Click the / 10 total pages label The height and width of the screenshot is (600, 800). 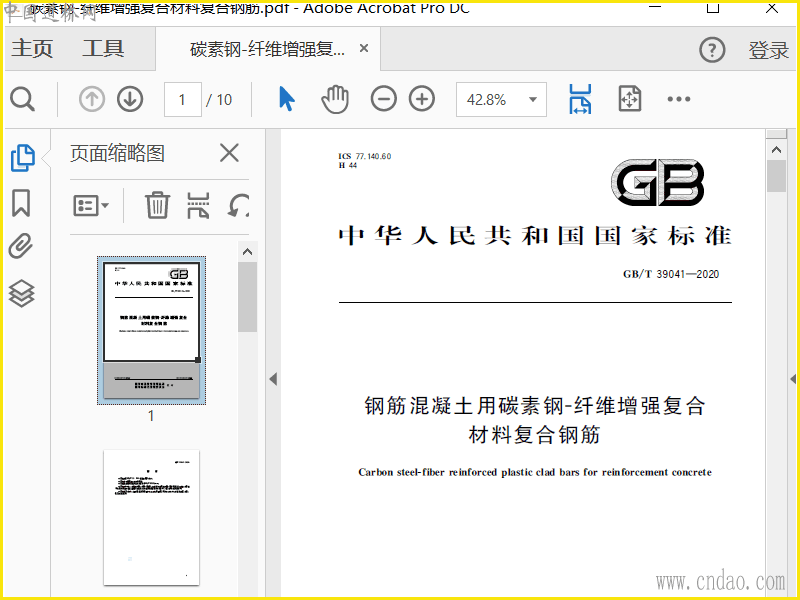click(219, 99)
